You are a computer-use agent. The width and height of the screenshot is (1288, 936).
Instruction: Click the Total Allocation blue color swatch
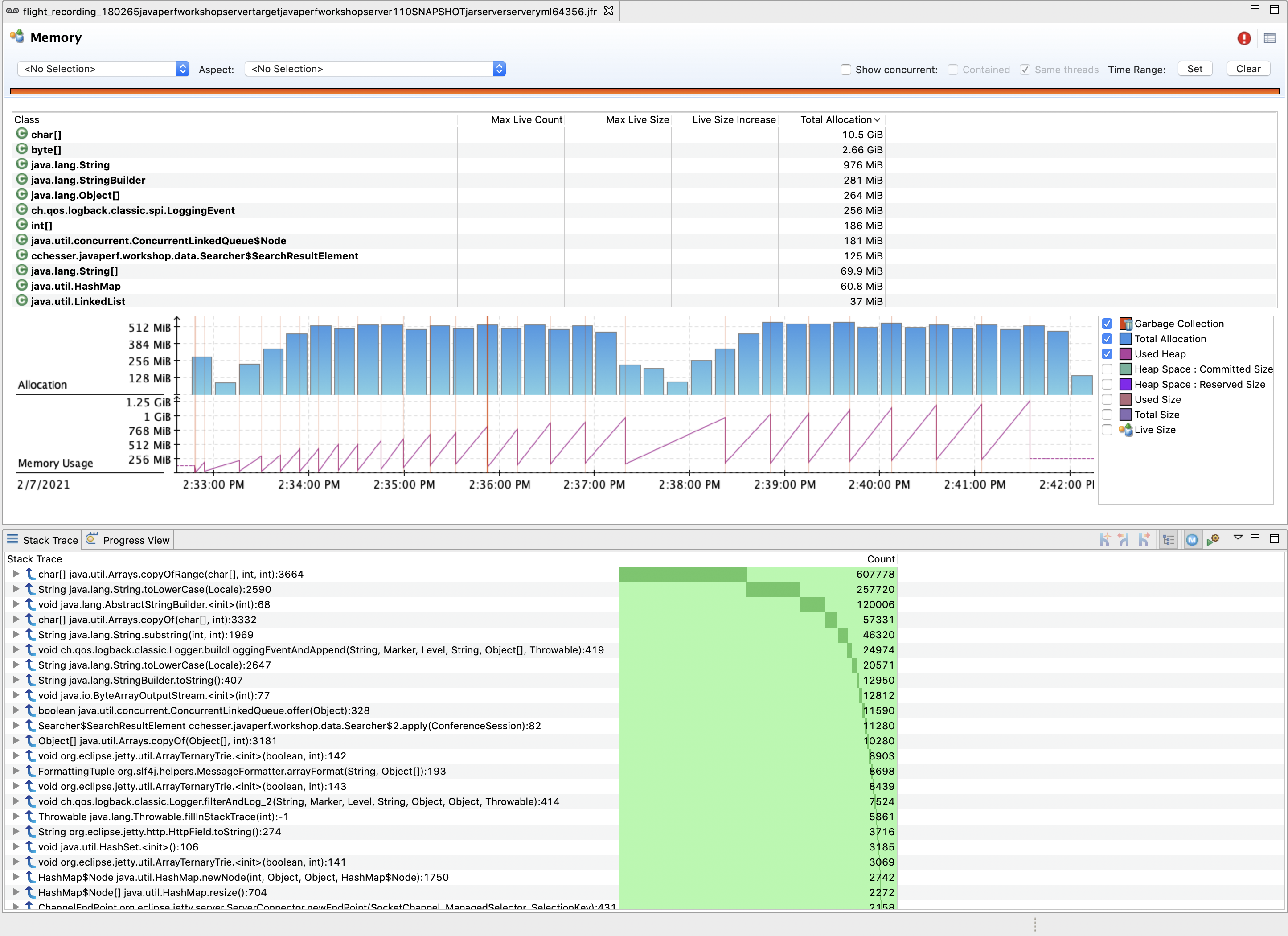[1126, 338]
